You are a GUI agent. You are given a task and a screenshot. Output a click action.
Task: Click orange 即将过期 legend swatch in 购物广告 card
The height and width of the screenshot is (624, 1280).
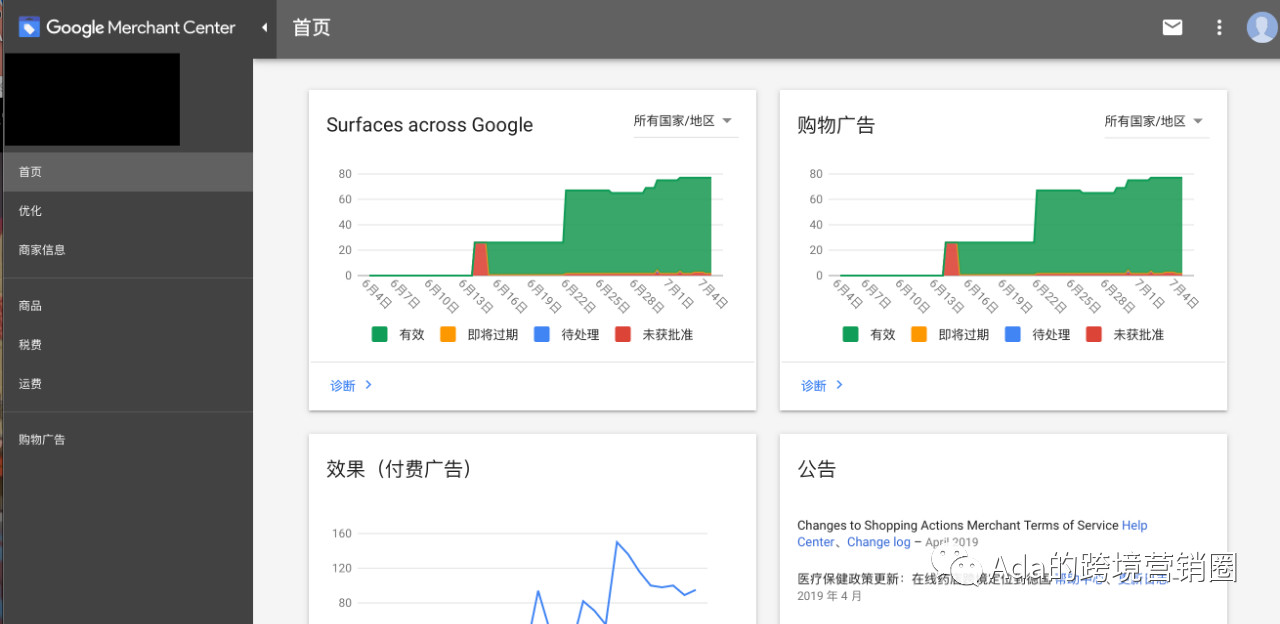click(919, 335)
